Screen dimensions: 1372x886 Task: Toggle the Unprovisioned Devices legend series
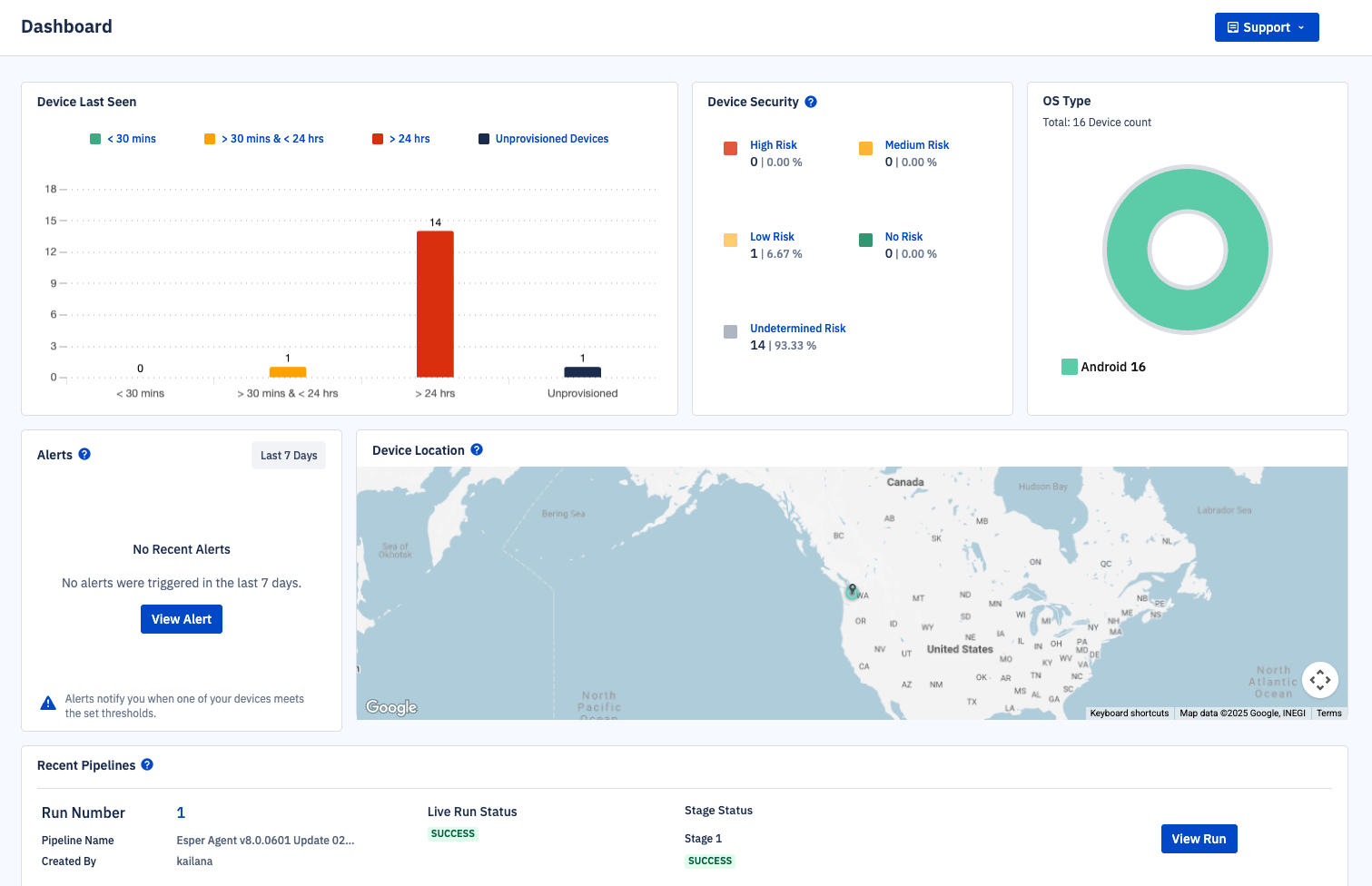544,139
